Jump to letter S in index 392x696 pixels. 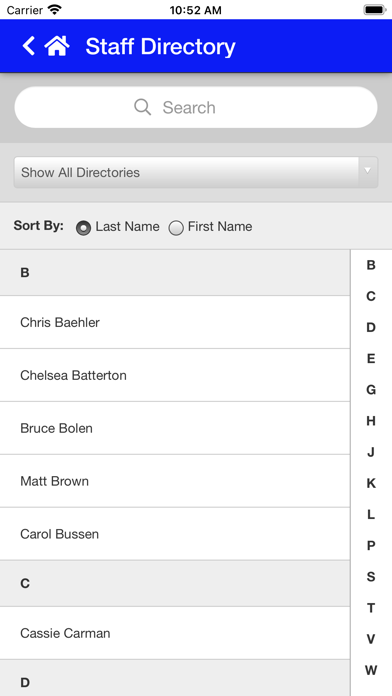[x=371, y=577]
